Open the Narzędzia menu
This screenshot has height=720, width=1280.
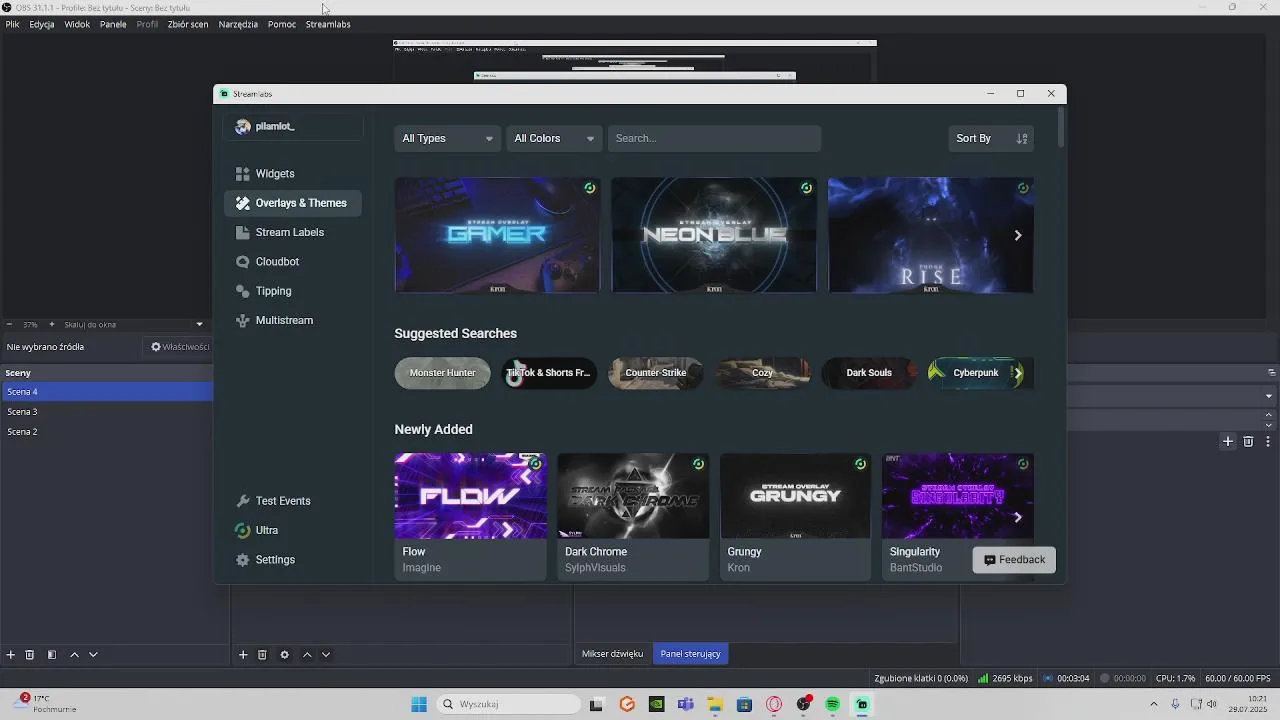(x=238, y=24)
